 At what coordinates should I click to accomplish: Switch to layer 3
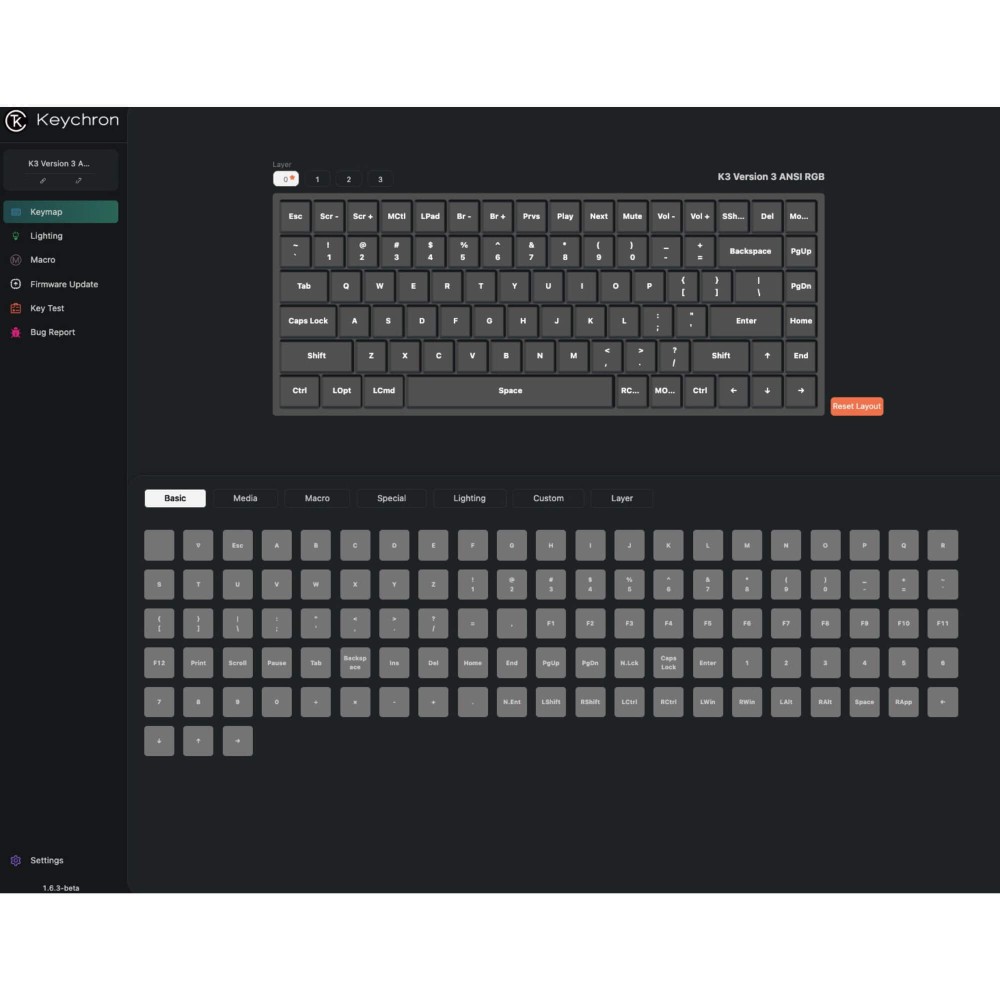tap(380, 179)
